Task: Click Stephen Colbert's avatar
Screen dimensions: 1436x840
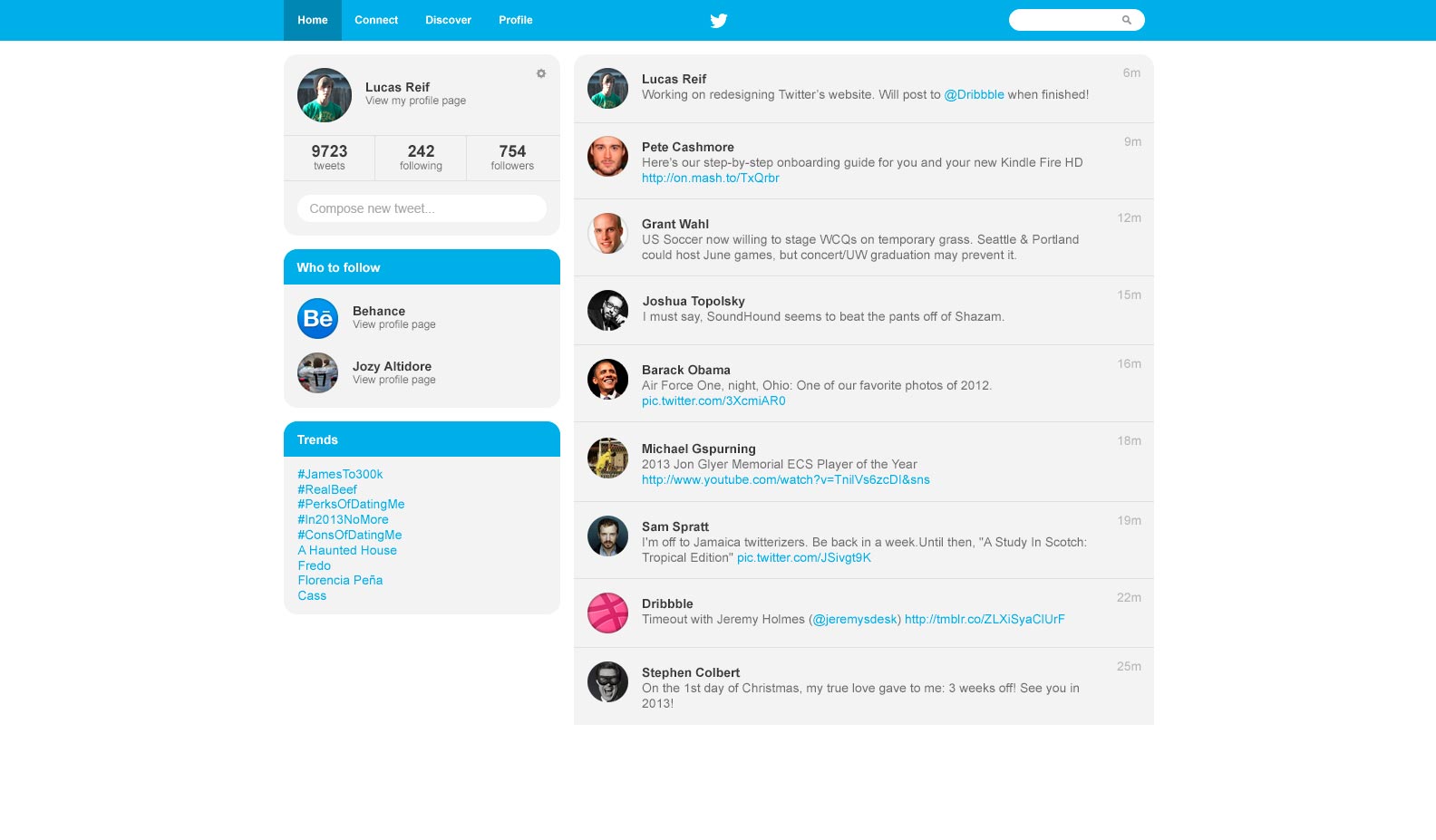Action: coord(607,681)
